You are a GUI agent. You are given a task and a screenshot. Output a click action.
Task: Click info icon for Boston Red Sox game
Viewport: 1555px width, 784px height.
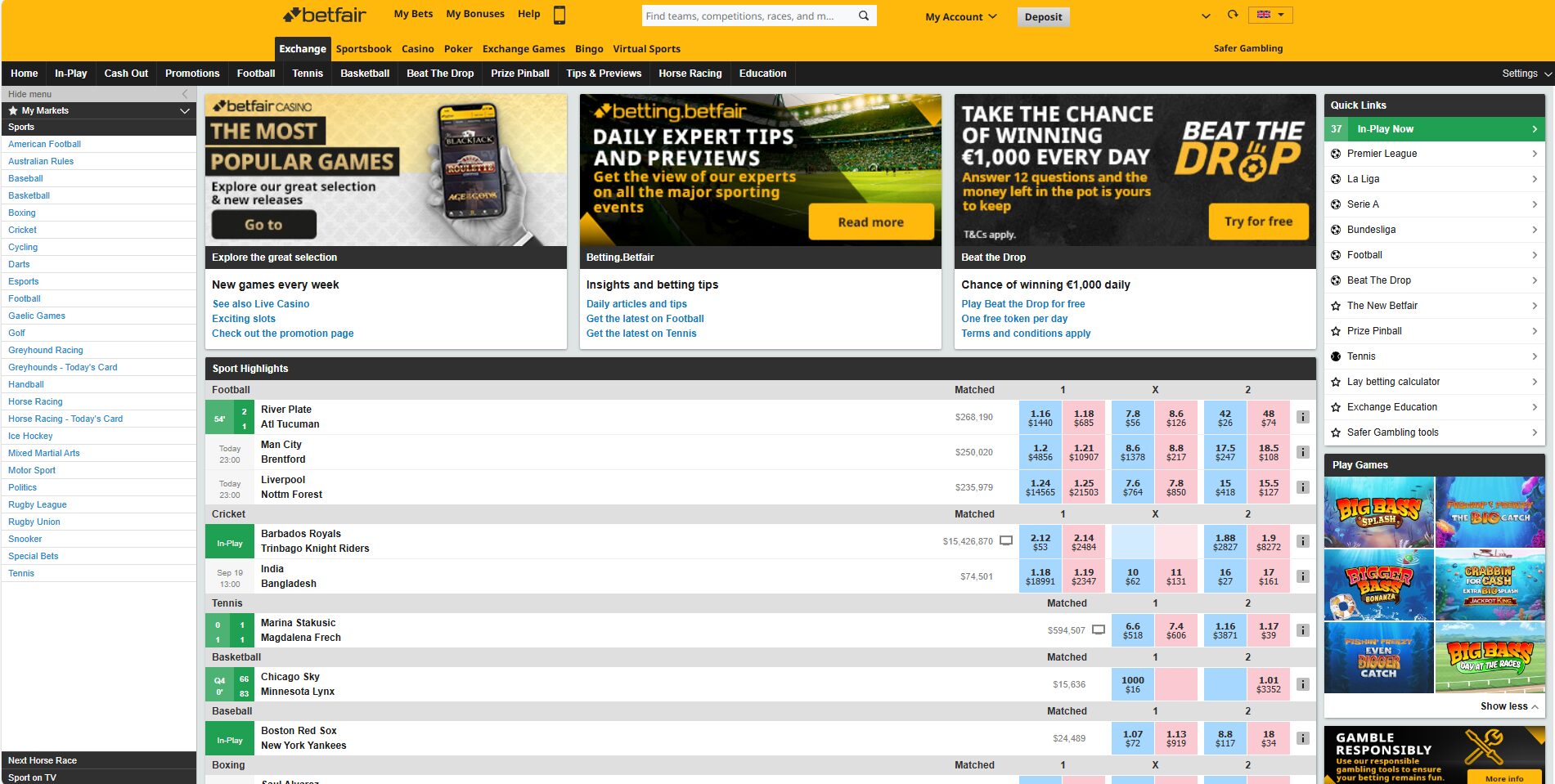tap(1303, 738)
